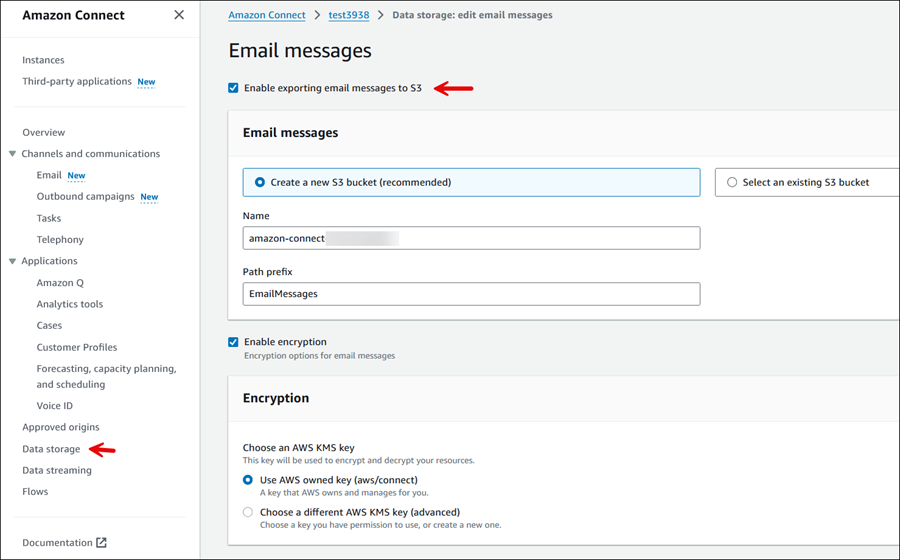Select Use AWS owned key radio button
The image size is (900, 560).
(x=249, y=480)
